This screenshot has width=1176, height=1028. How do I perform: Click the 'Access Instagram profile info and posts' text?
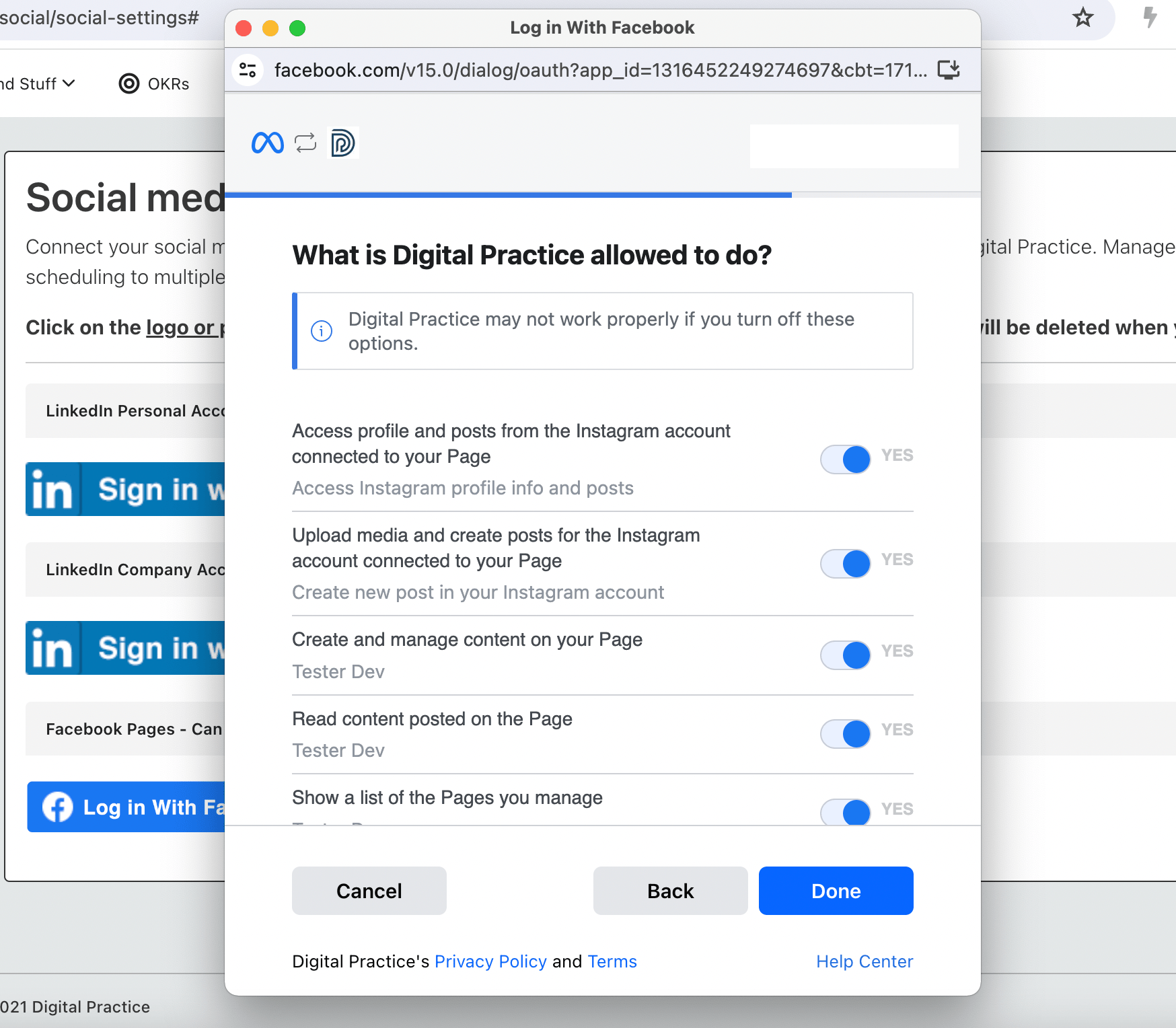pyautogui.click(x=463, y=488)
